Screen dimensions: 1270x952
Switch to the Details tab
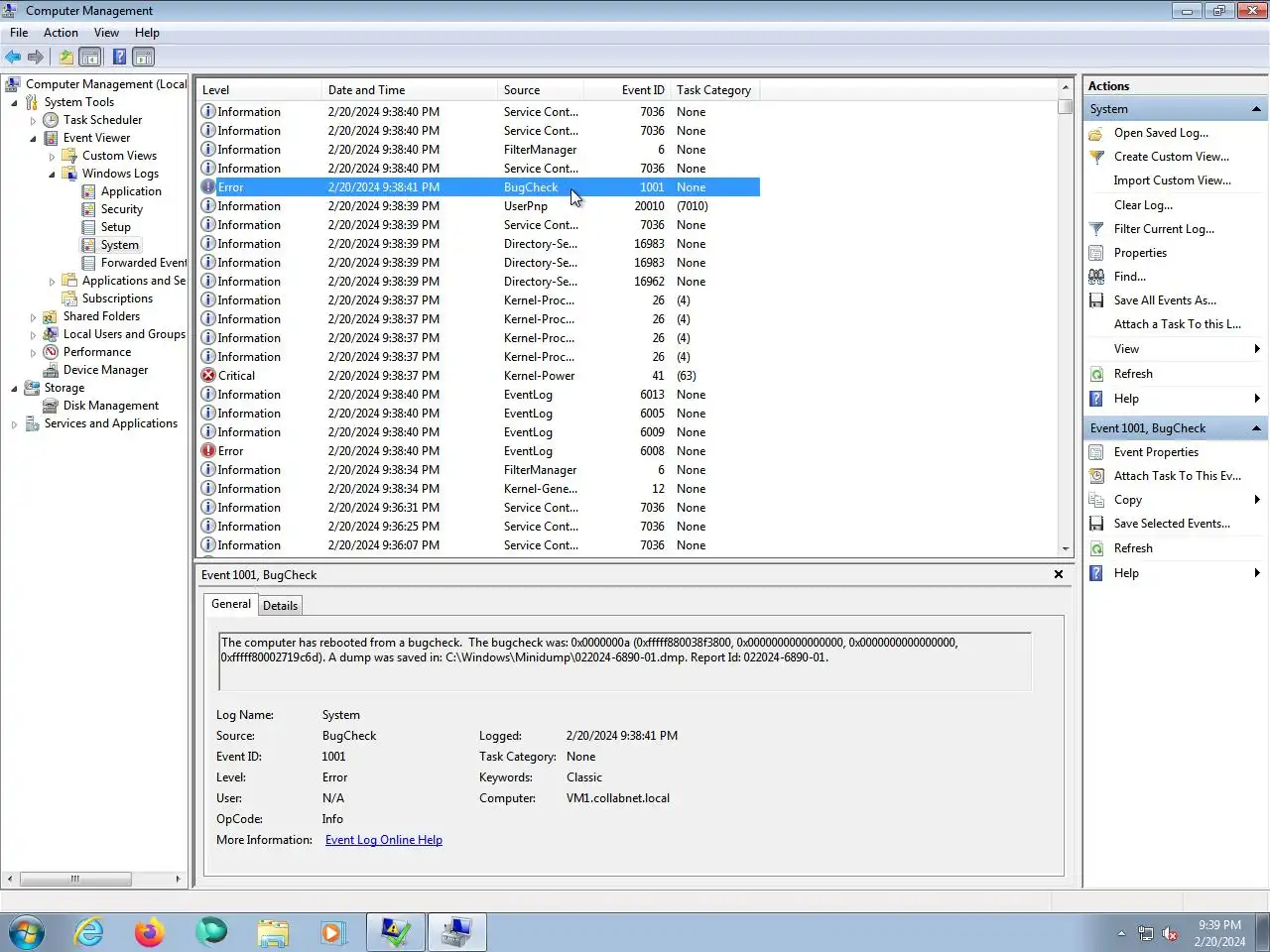280,605
